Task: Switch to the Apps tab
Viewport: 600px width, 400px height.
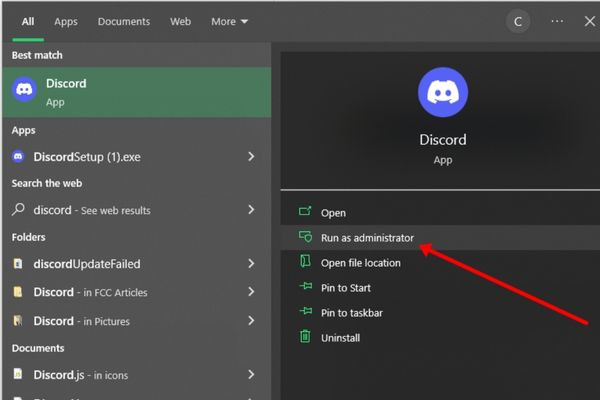Action: pos(66,22)
